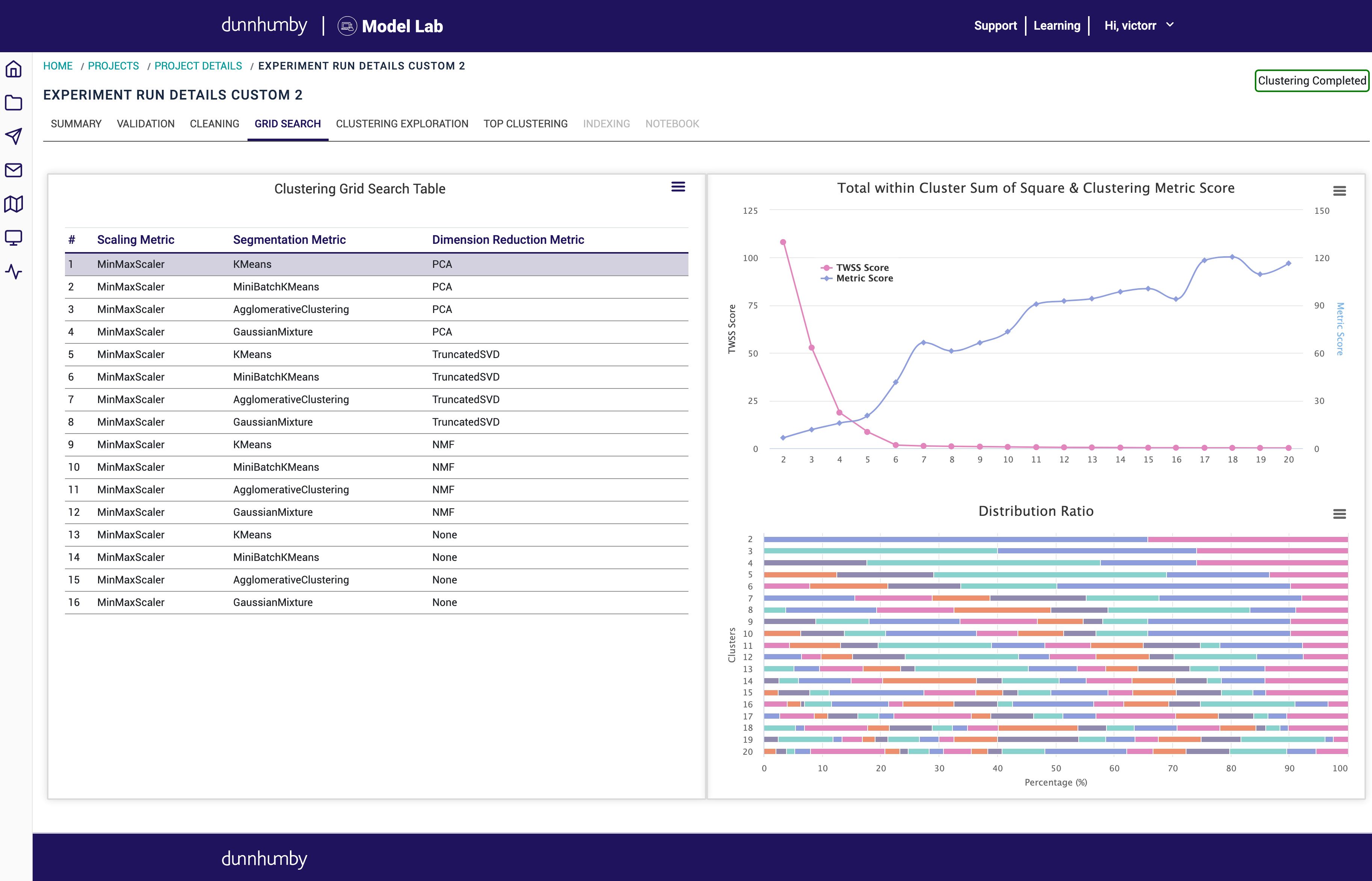The width and height of the screenshot is (1372, 881).
Task: Open the Support link
Action: coord(995,26)
